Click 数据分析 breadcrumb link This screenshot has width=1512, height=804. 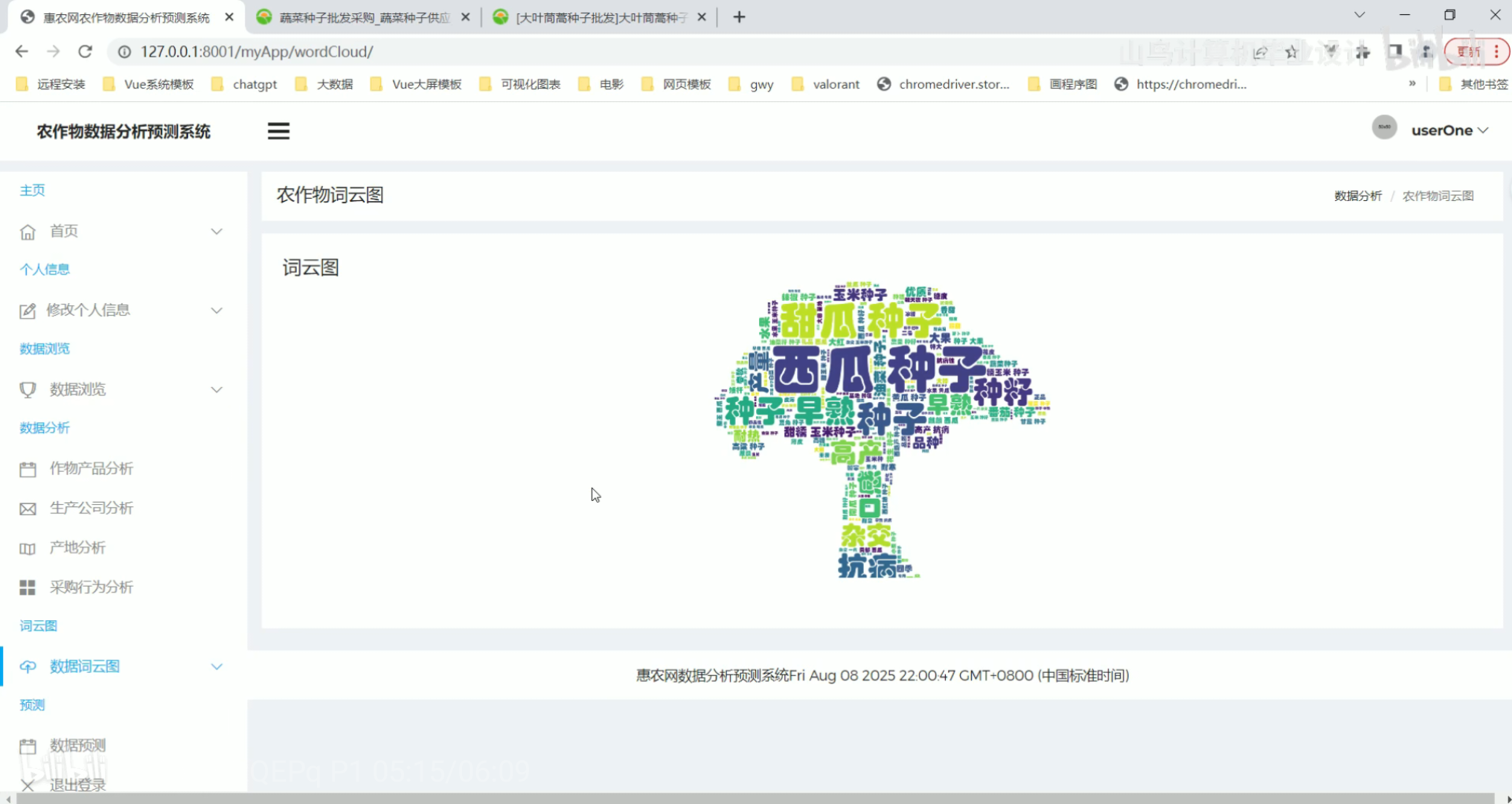pos(1357,196)
